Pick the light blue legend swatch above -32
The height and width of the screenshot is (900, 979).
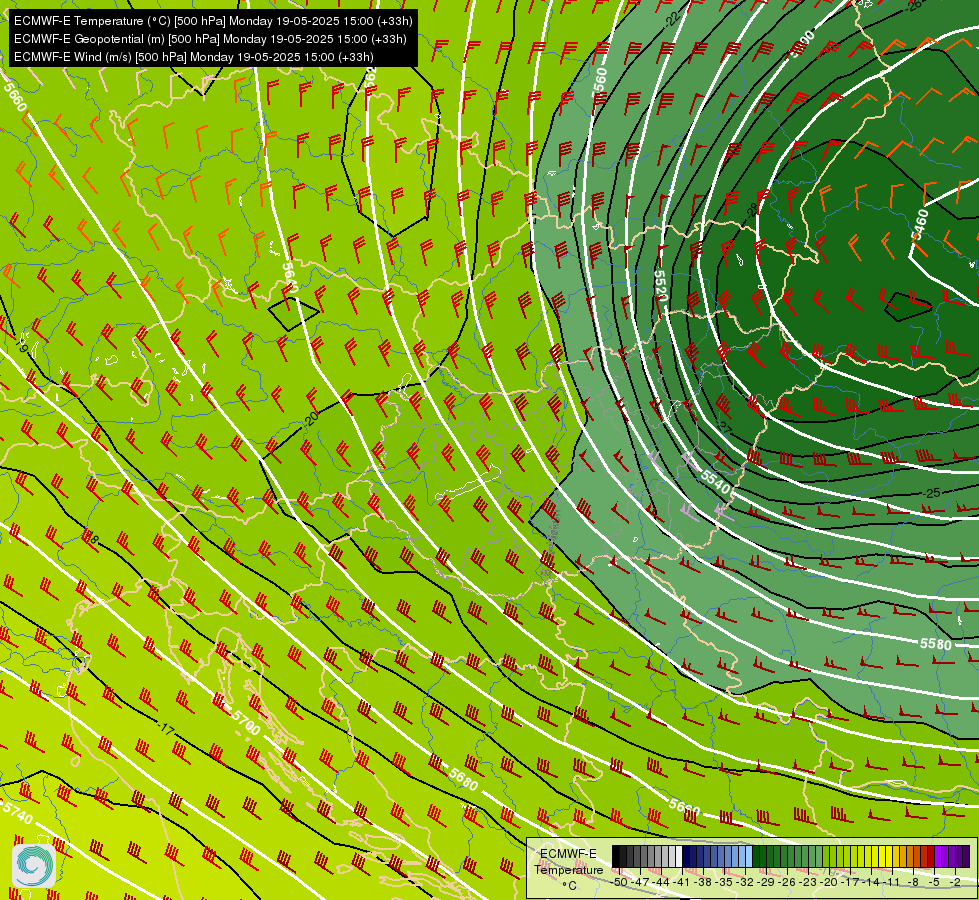coord(749,857)
